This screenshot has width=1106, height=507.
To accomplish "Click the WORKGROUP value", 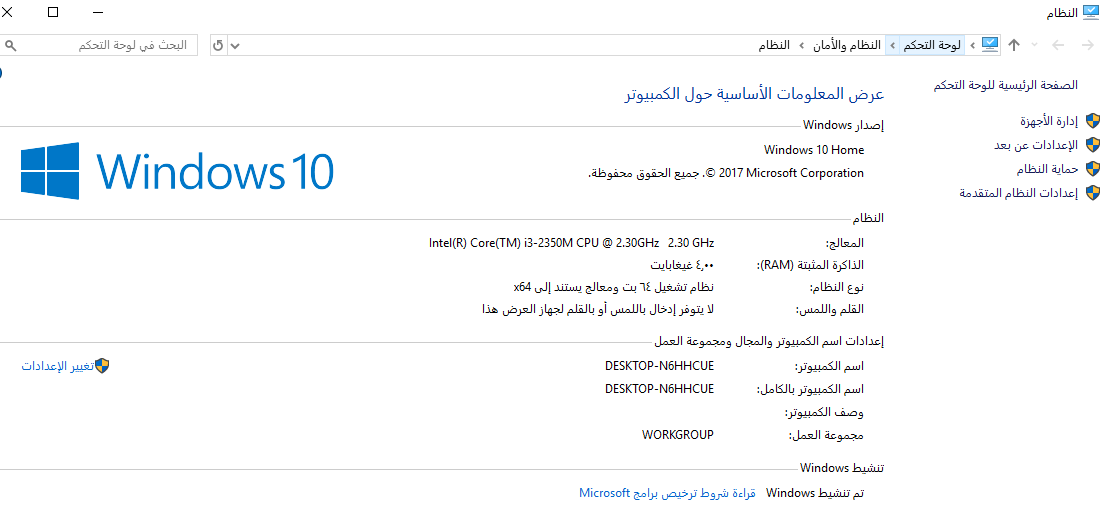I will [678, 434].
